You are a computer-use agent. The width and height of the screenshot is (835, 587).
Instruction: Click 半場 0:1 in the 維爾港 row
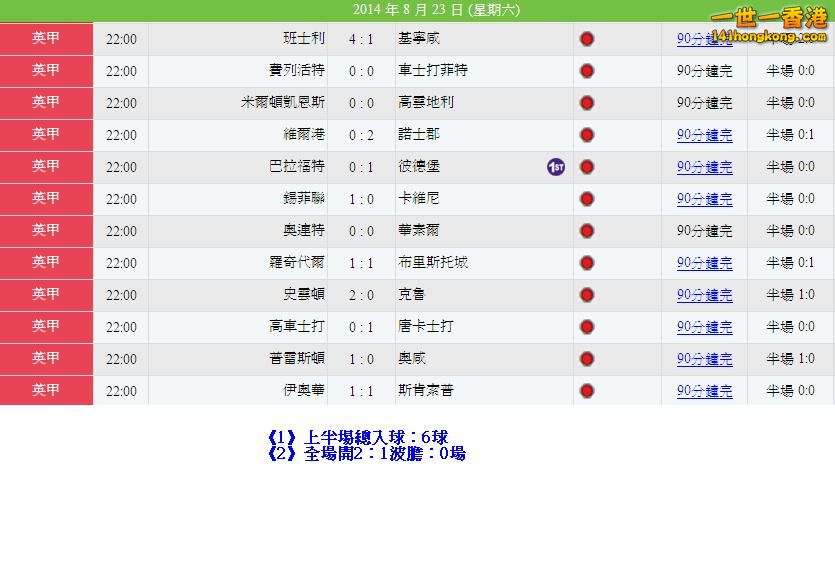(x=790, y=135)
